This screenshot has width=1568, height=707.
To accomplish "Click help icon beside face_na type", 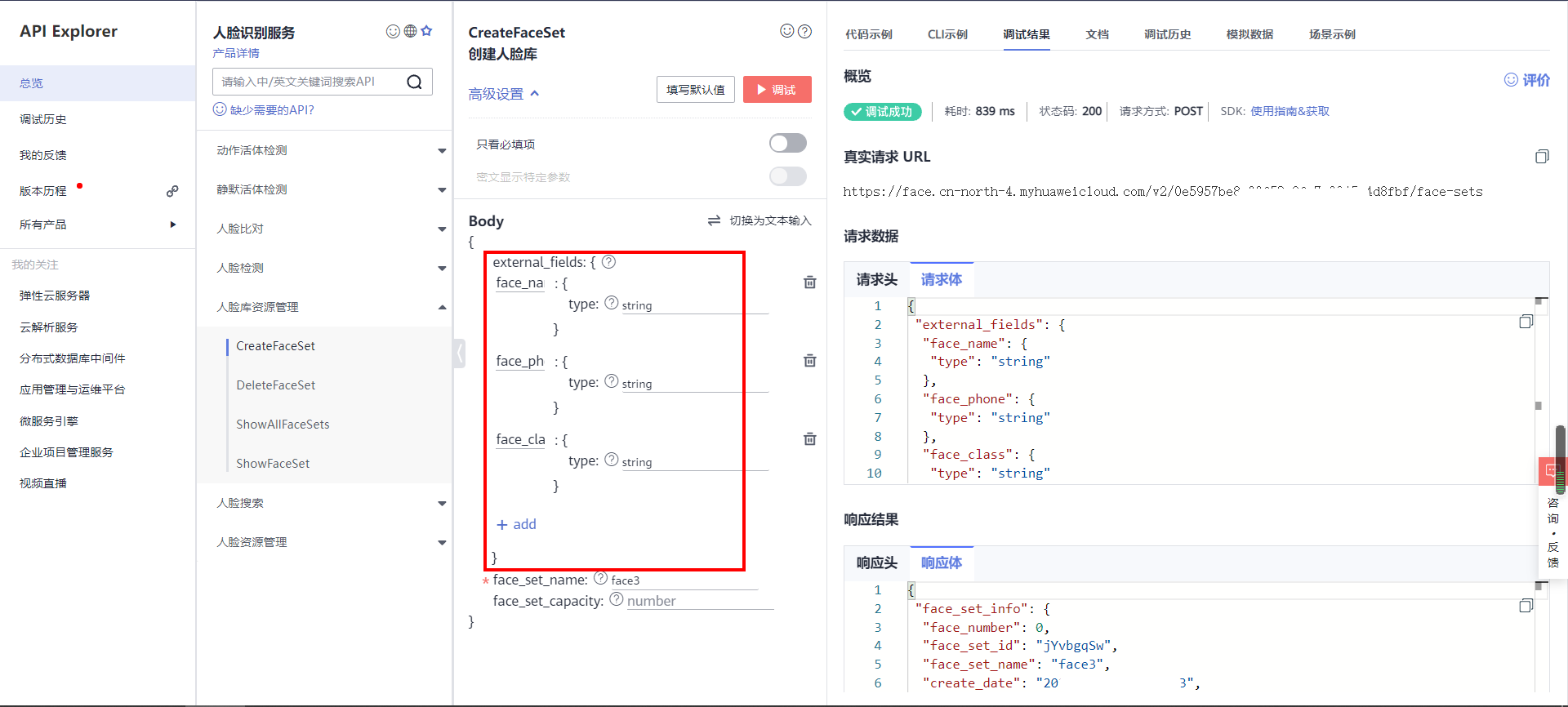I will [x=611, y=303].
